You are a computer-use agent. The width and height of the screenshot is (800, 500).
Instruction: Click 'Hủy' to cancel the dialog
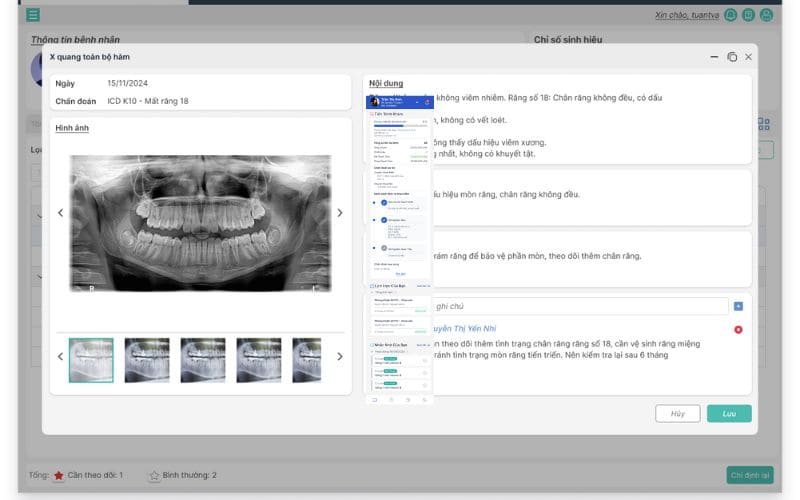click(x=677, y=413)
